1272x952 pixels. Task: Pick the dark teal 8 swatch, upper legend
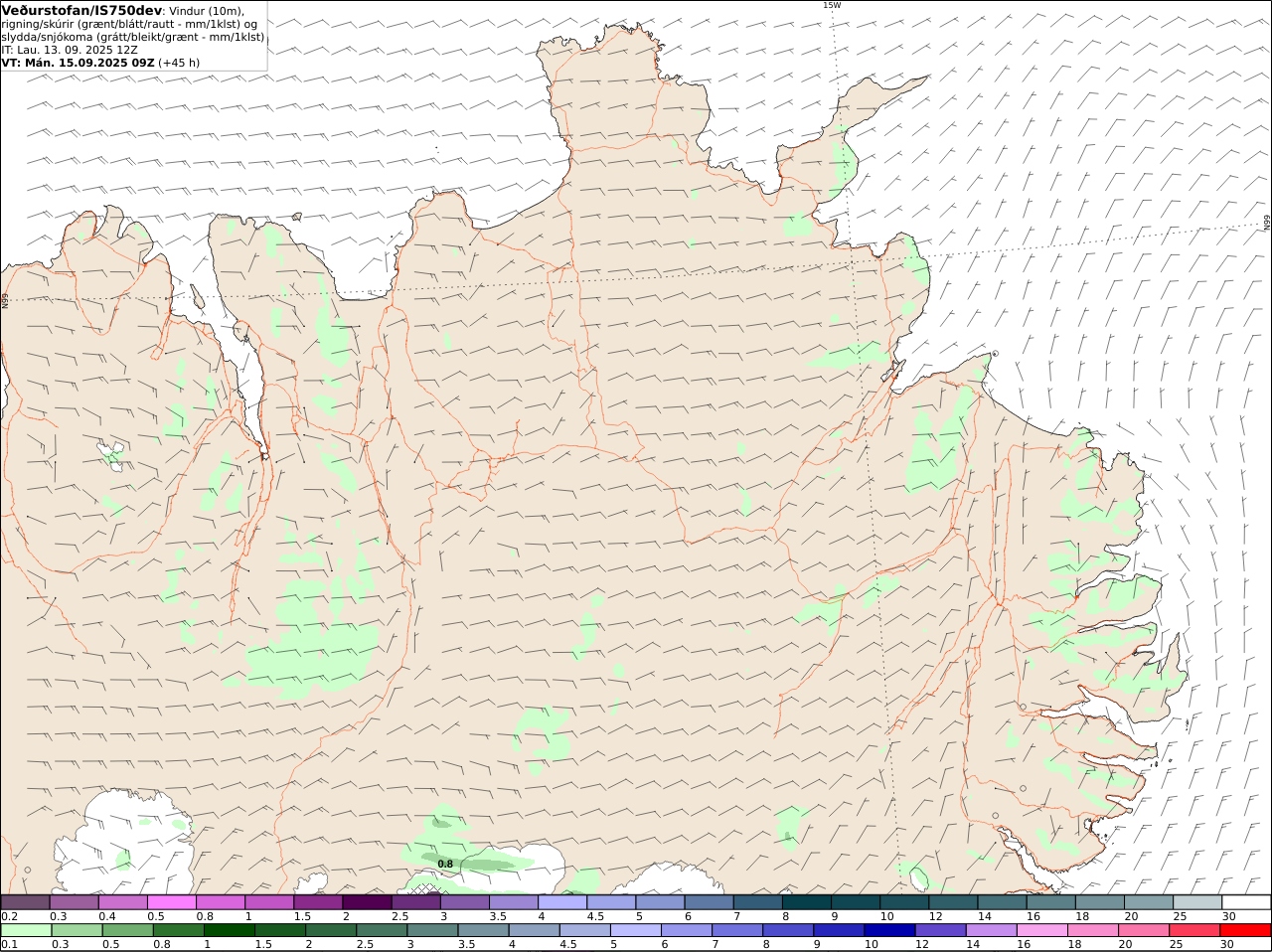[x=807, y=902]
